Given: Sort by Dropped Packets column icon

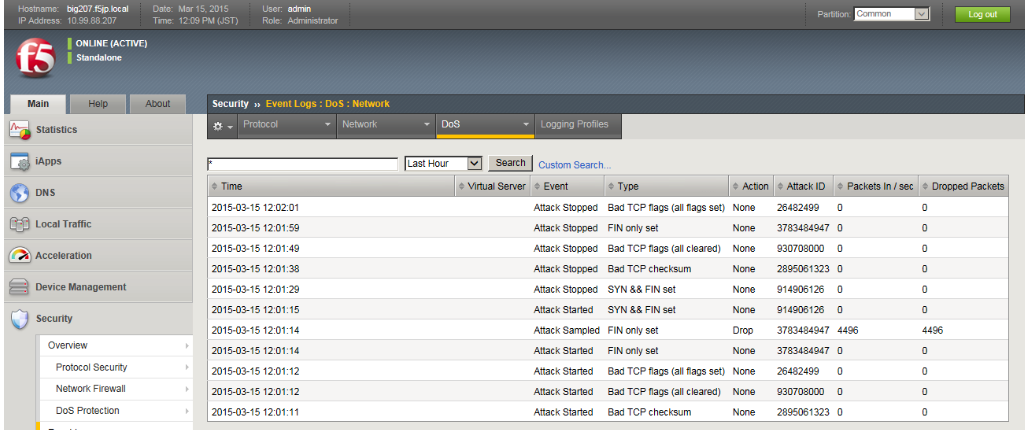Looking at the screenshot, I should pos(925,187).
